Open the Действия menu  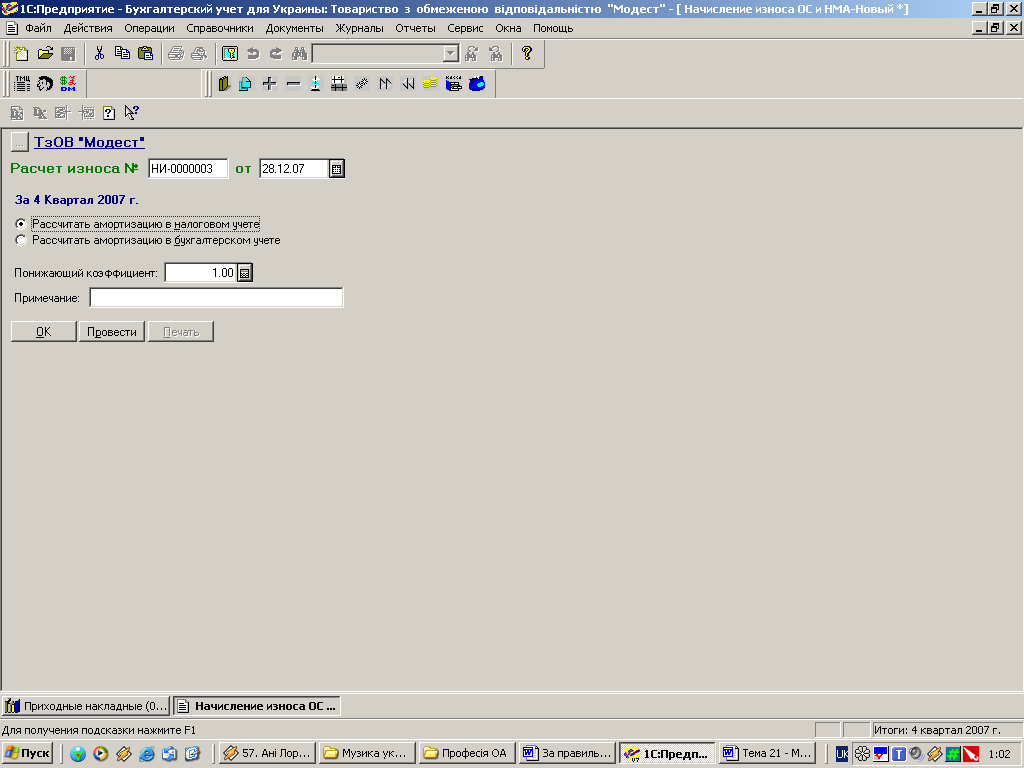88,28
